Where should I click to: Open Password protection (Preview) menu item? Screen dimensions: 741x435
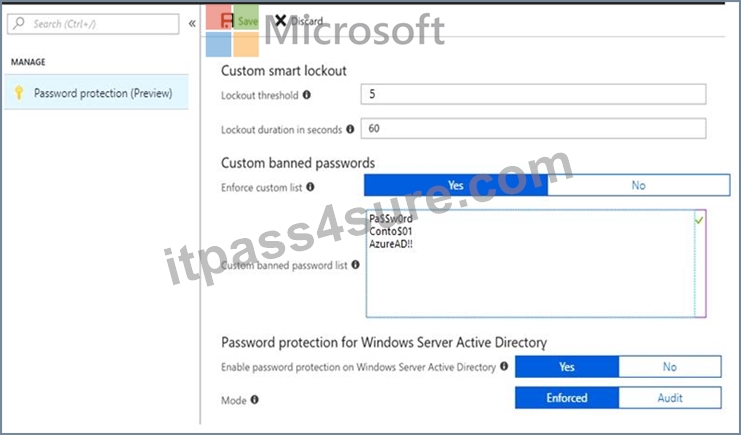[x=96, y=92]
